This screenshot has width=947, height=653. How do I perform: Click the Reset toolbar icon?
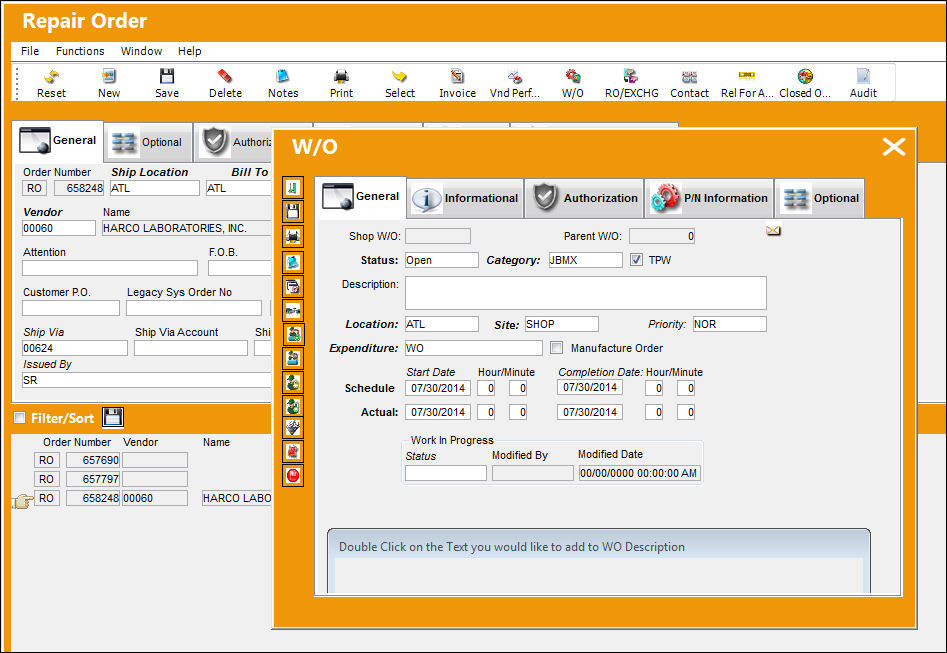click(x=51, y=83)
